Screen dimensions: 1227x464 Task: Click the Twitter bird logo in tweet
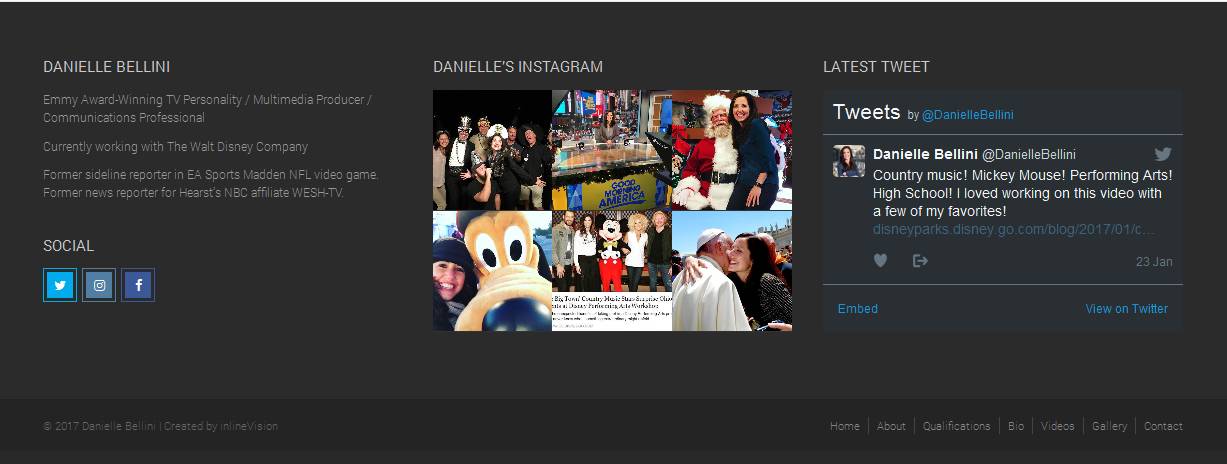1163,154
